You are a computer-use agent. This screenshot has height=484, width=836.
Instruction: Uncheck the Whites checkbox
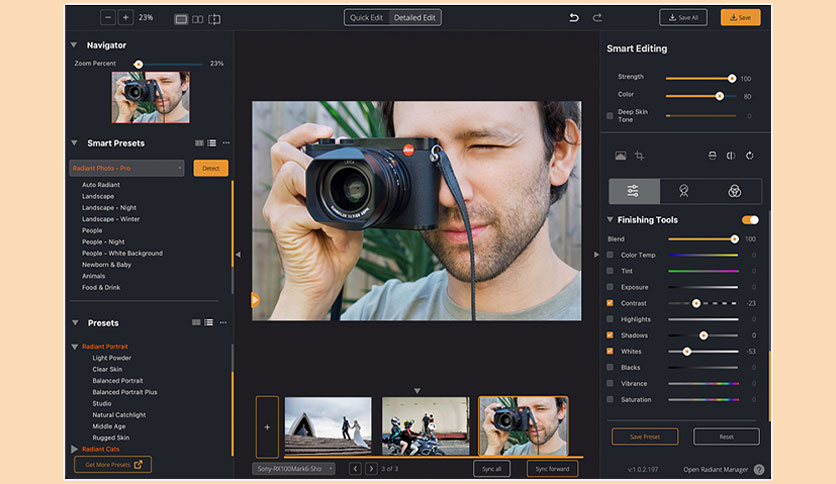pos(610,351)
